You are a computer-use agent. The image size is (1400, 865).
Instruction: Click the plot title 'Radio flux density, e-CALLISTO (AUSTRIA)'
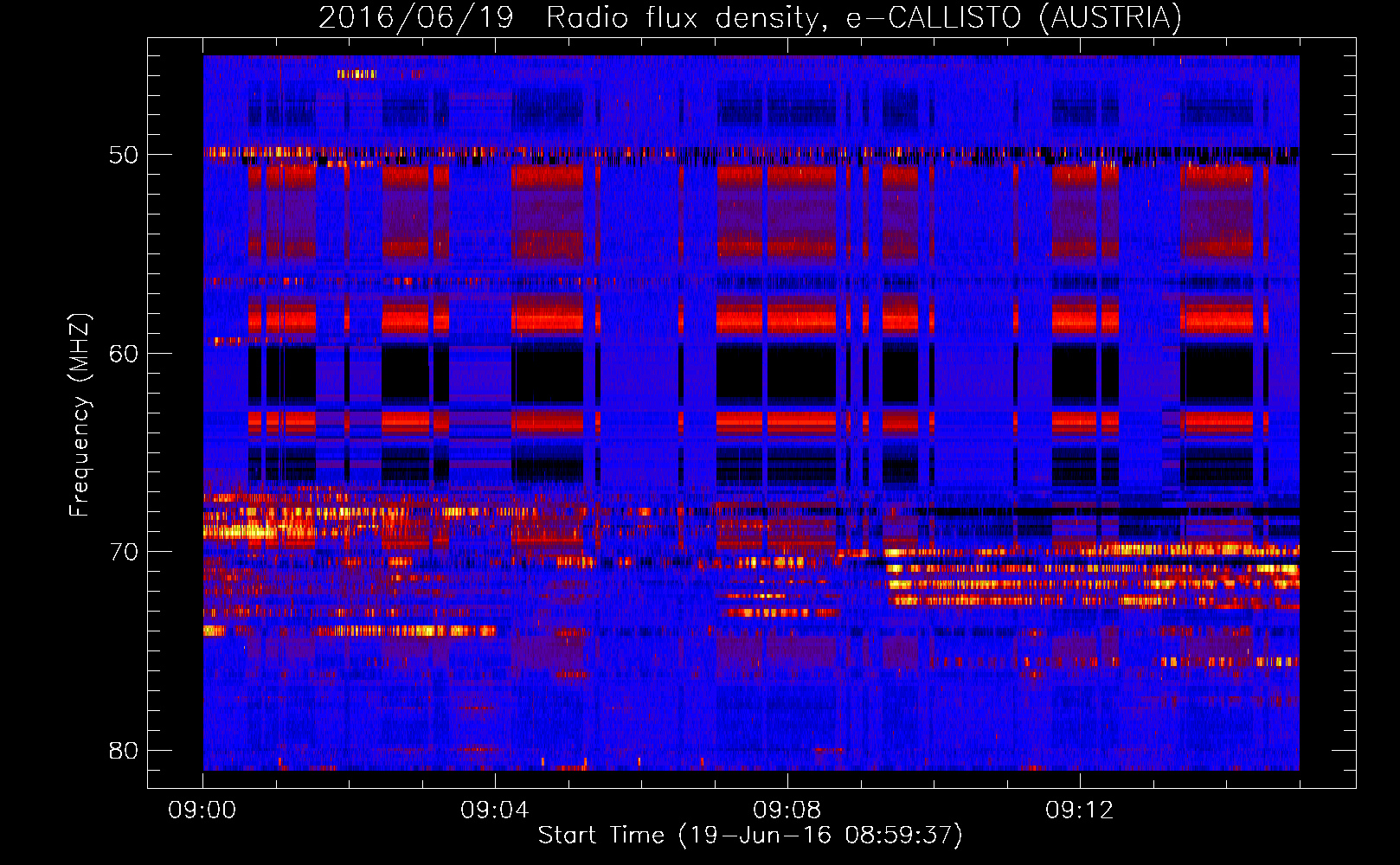coord(864,17)
